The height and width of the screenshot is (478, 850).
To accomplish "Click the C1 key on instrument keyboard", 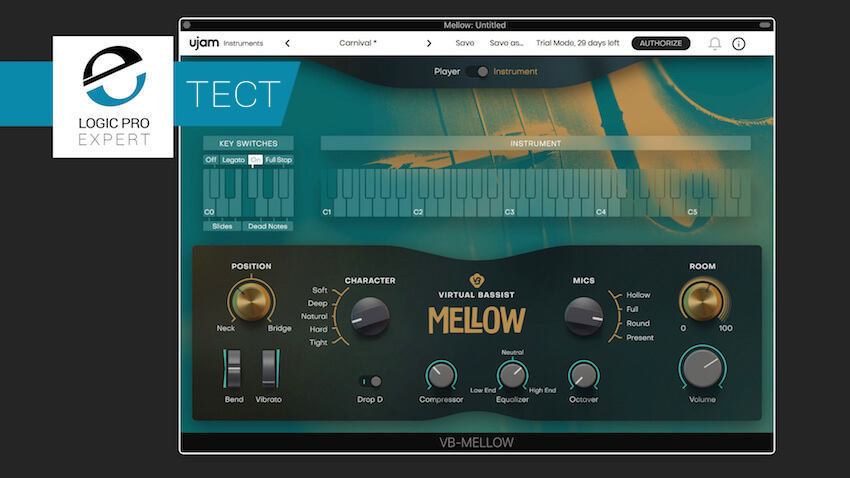I will coord(327,209).
